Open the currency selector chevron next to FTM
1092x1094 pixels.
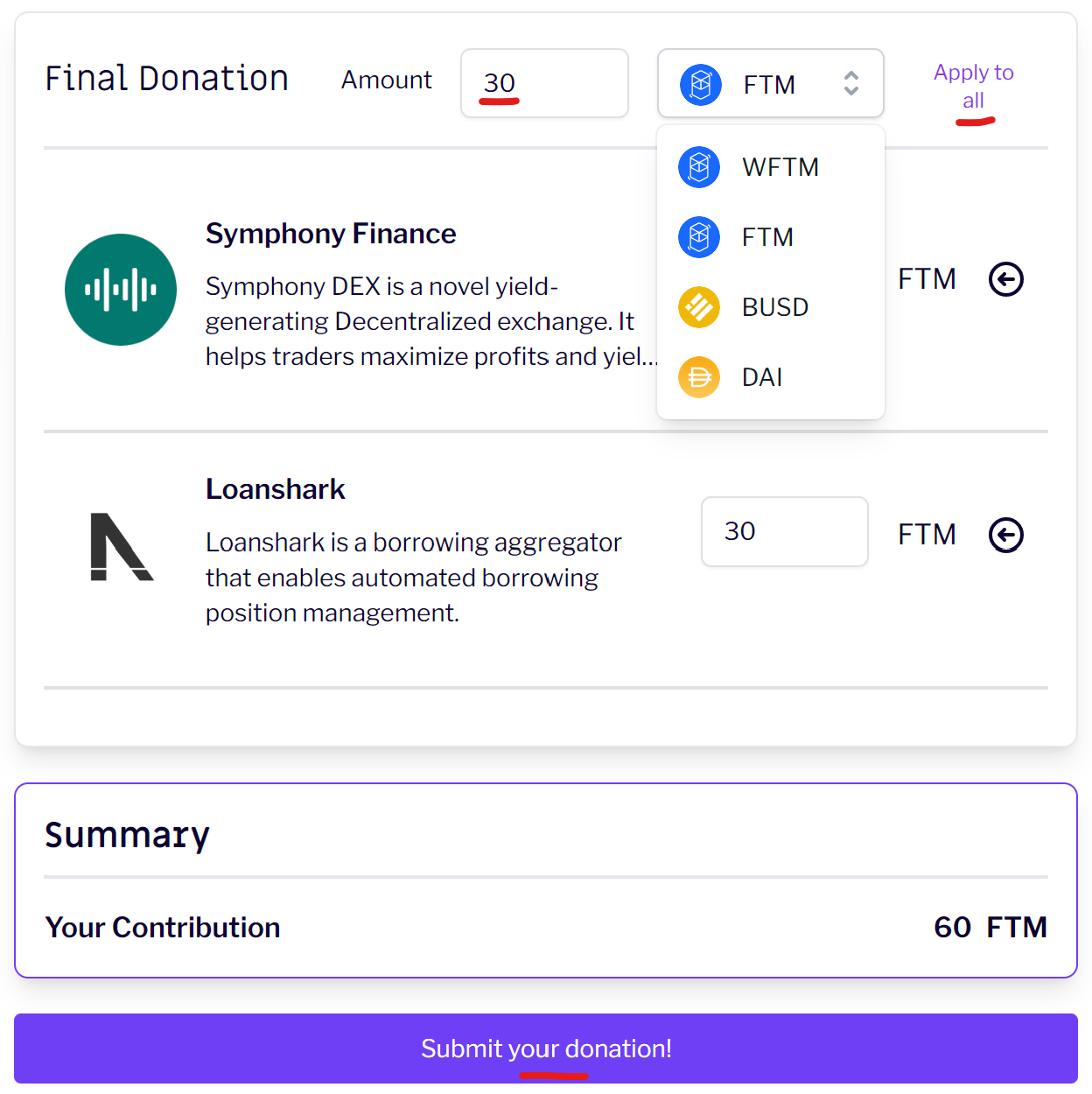pos(850,84)
